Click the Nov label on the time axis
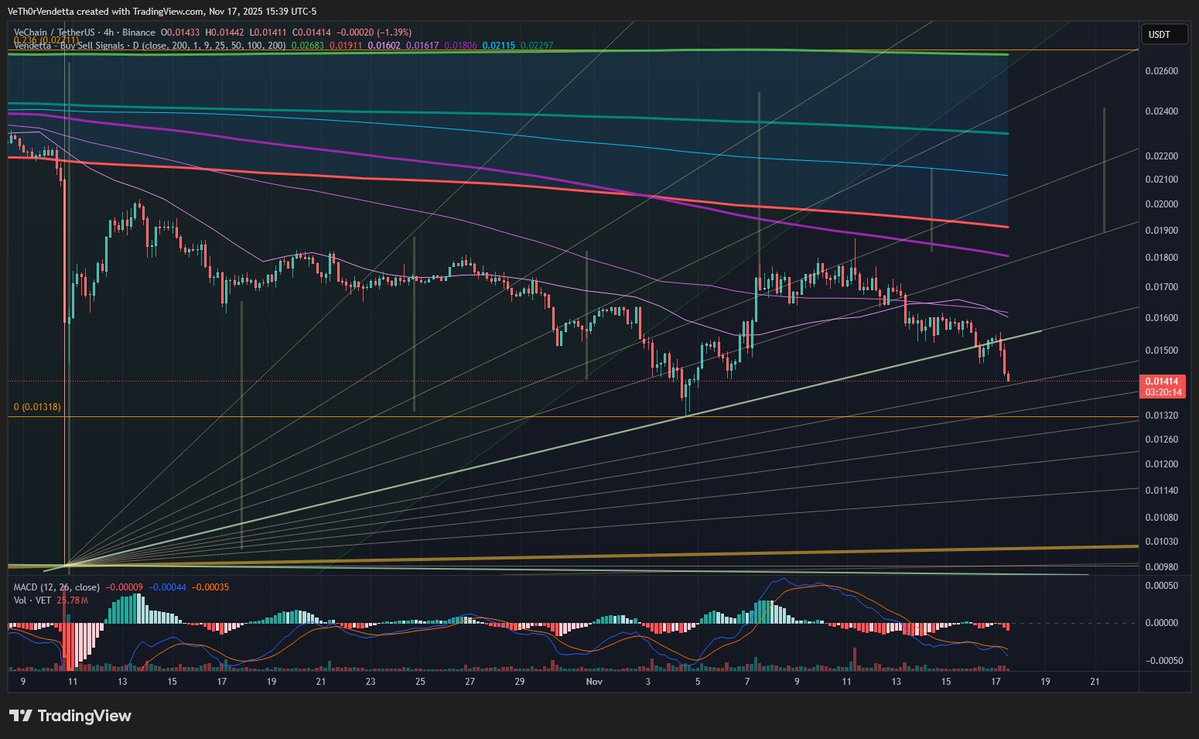The width and height of the screenshot is (1199, 739). [594, 682]
